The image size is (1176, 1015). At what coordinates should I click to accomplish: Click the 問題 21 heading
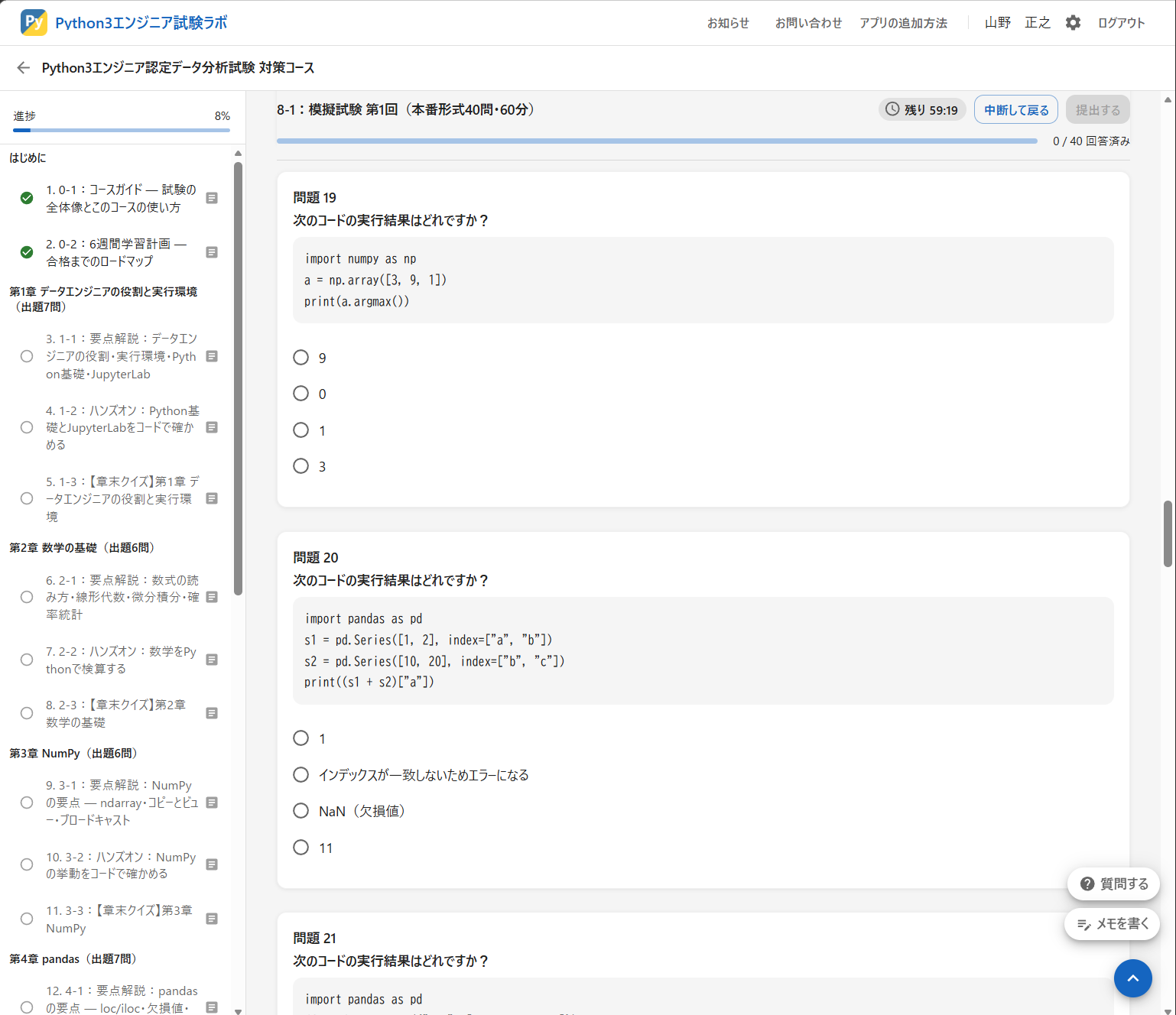(x=314, y=938)
